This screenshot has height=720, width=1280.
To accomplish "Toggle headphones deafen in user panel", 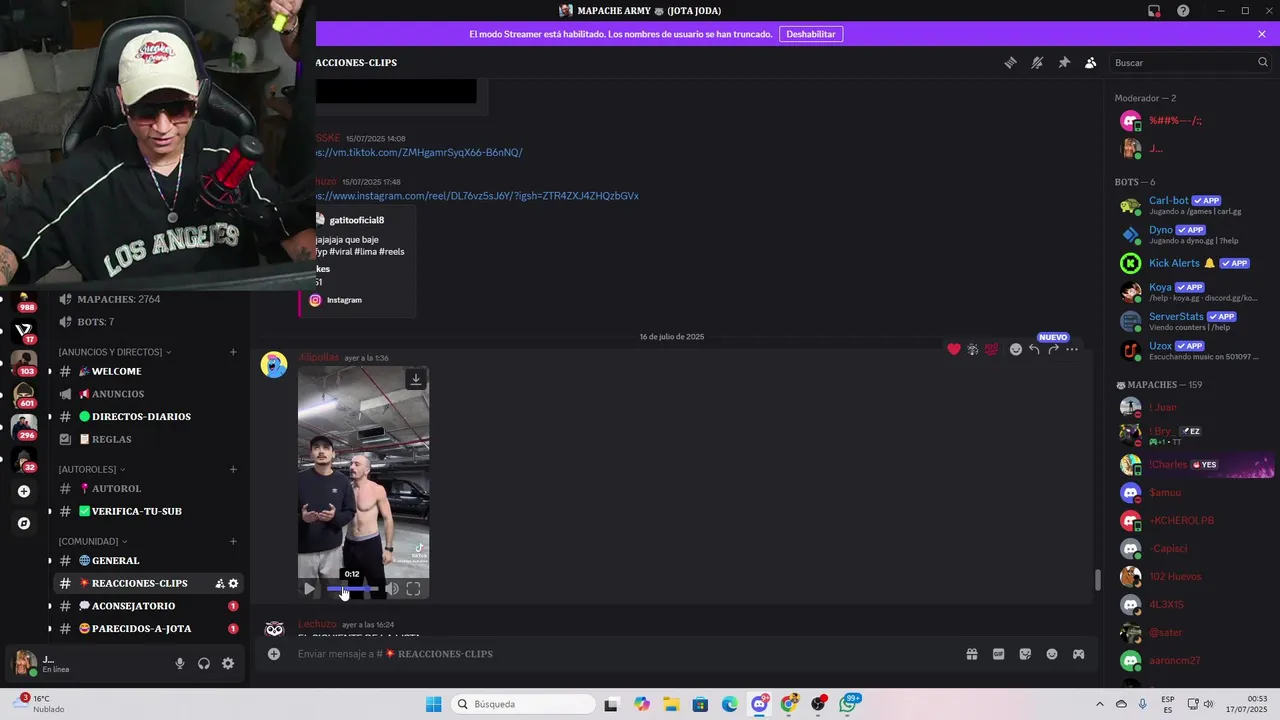I will [x=204, y=663].
